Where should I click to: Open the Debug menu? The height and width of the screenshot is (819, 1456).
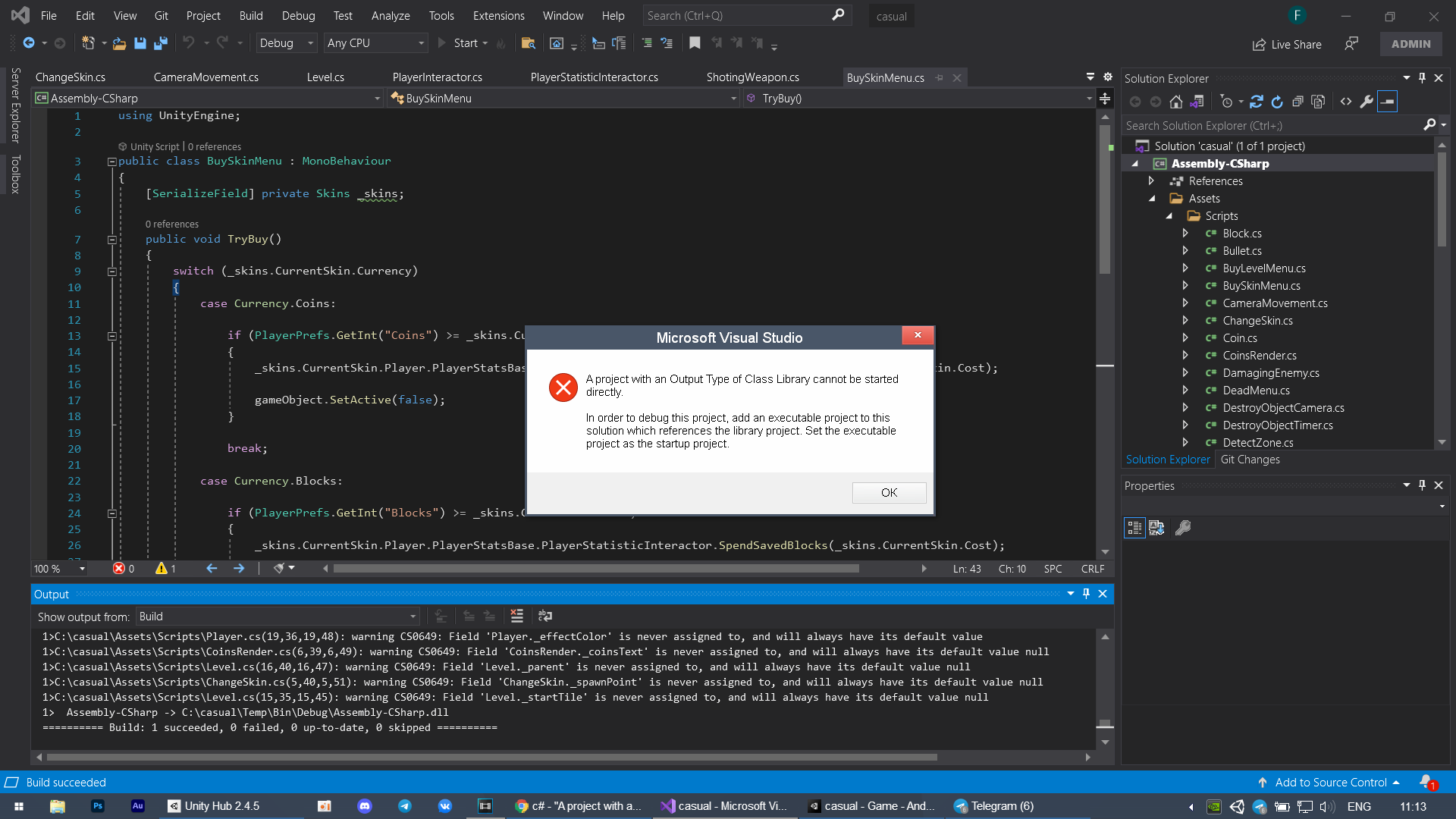(298, 16)
